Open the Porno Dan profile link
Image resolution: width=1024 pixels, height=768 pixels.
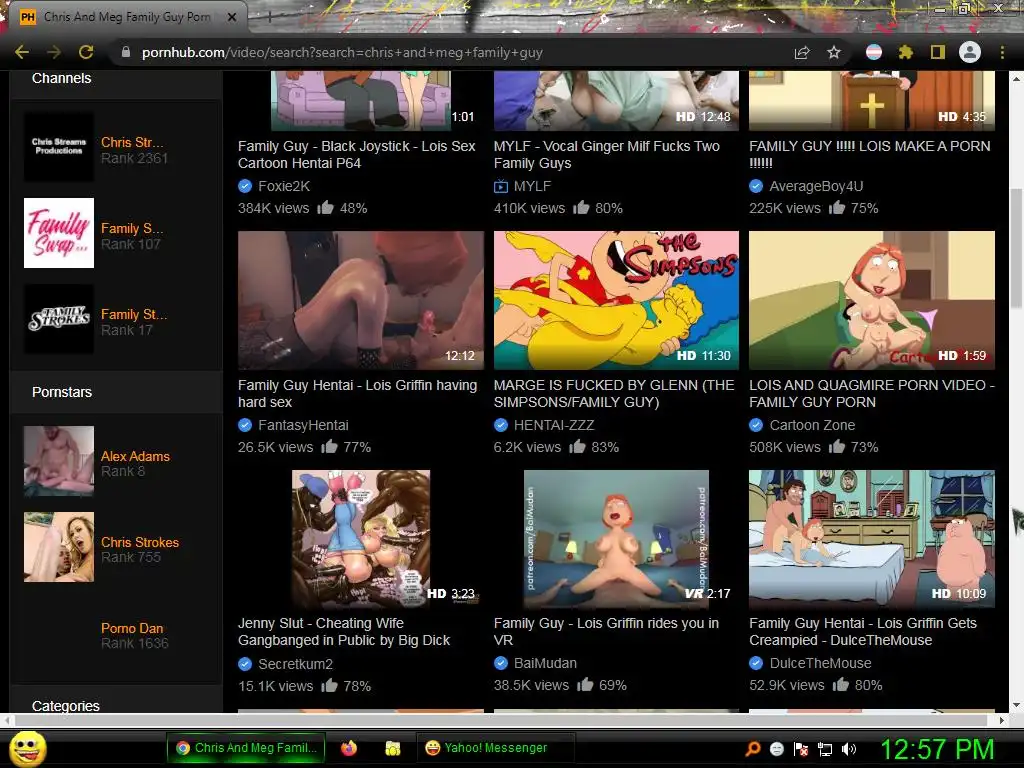click(x=132, y=628)
